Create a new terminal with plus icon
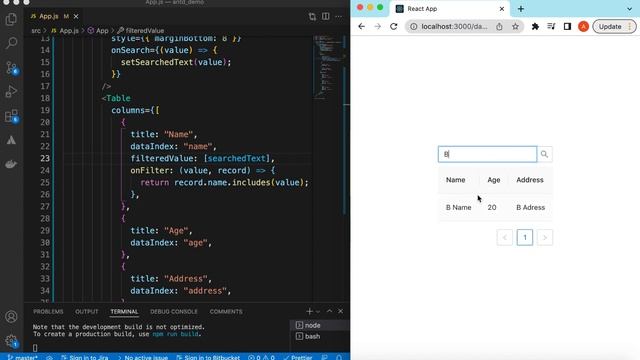 click(x=309, y=311)
